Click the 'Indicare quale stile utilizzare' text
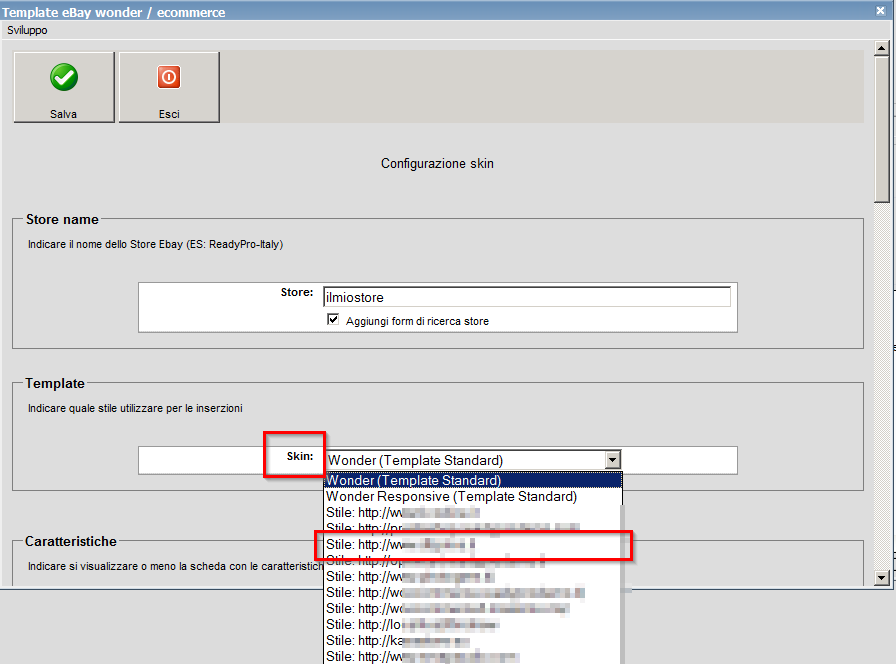 135,408
